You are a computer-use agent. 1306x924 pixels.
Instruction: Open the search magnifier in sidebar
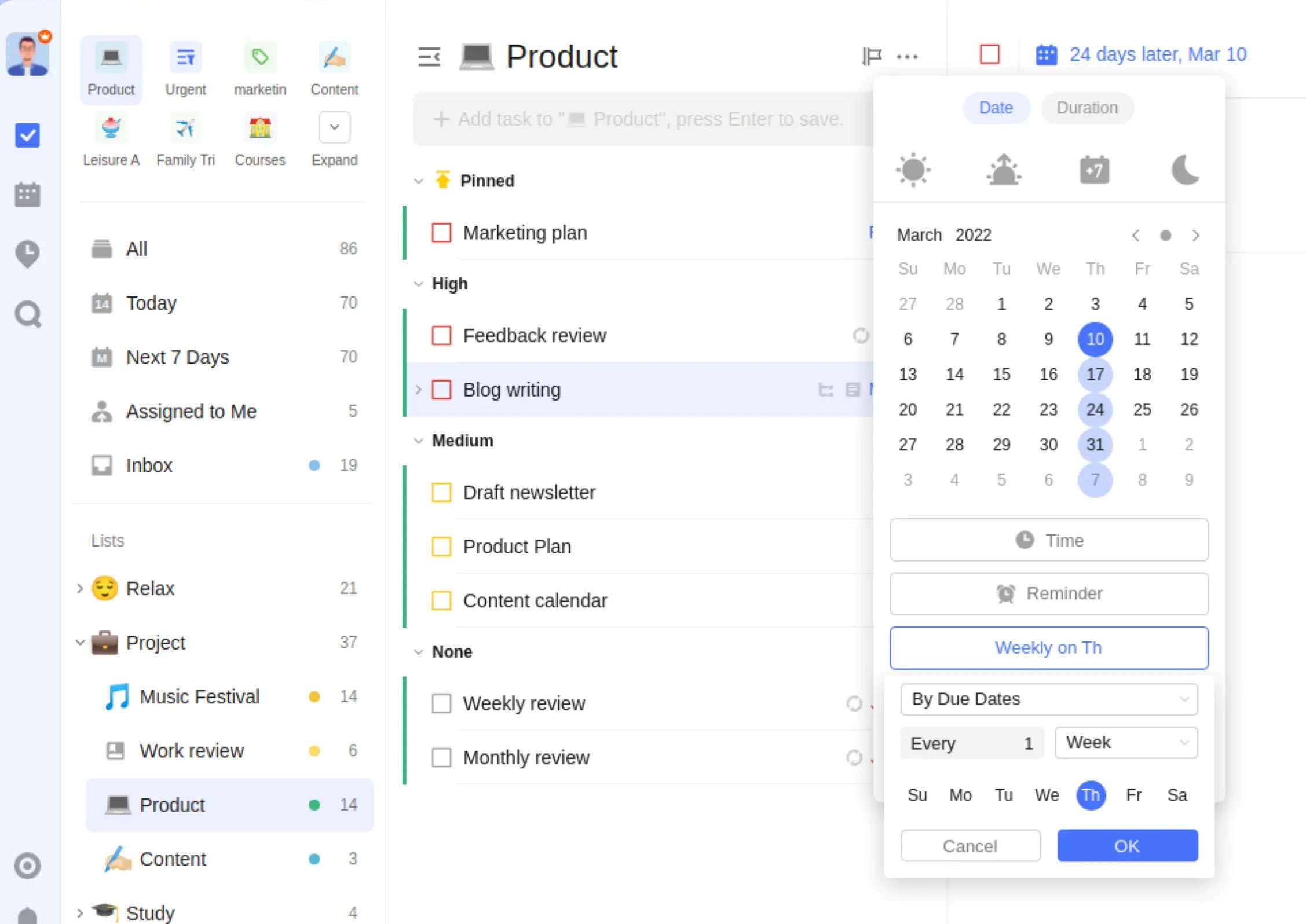pyautogui.click(x=27, y=315)
